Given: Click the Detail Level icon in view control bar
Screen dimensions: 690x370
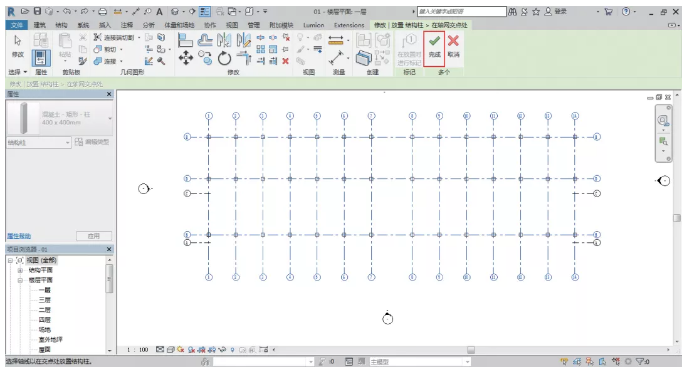Looking at the screenshot, I should (160, 349).
